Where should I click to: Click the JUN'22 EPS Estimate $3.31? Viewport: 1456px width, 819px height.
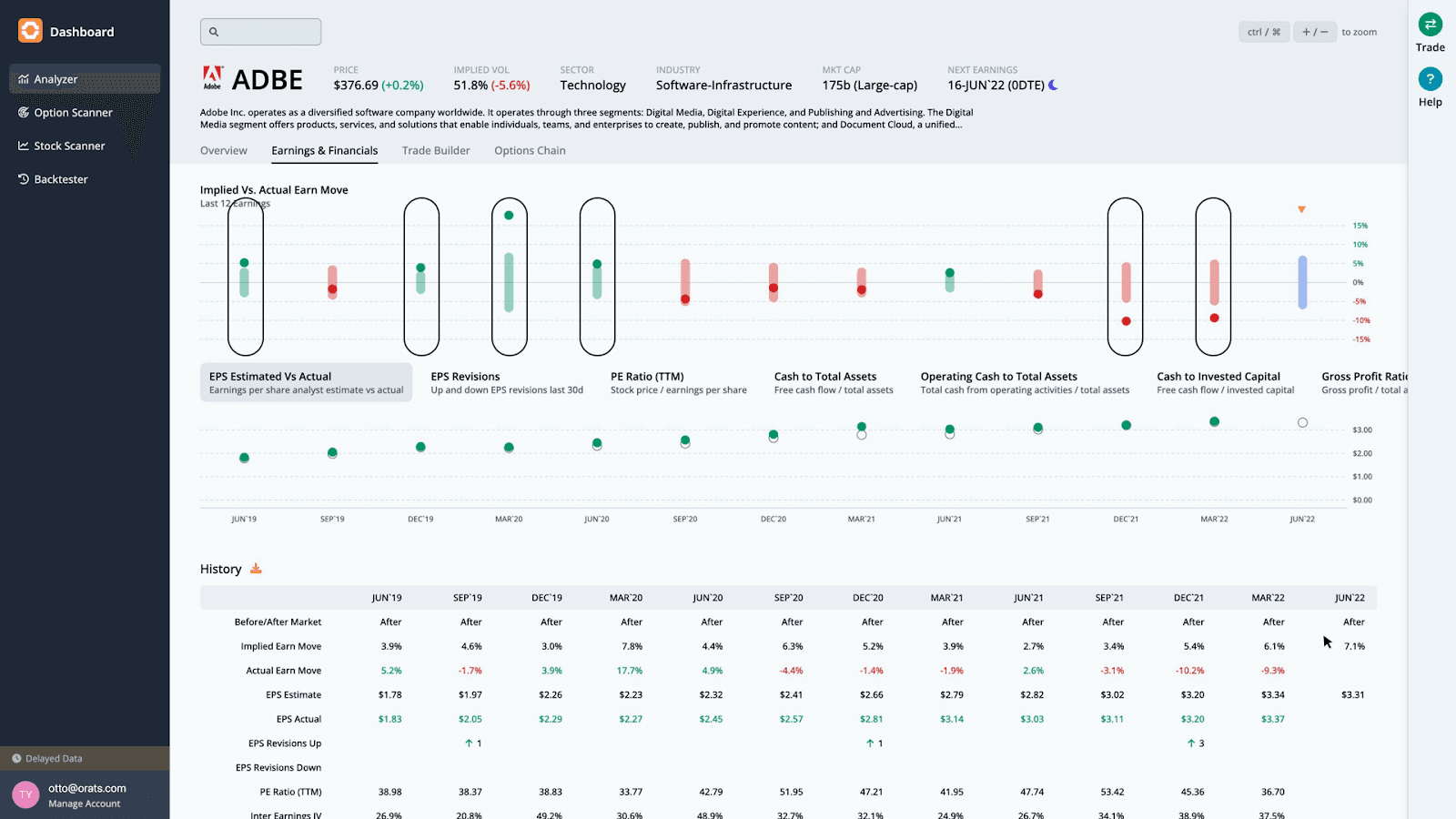tap(1353, 695)
